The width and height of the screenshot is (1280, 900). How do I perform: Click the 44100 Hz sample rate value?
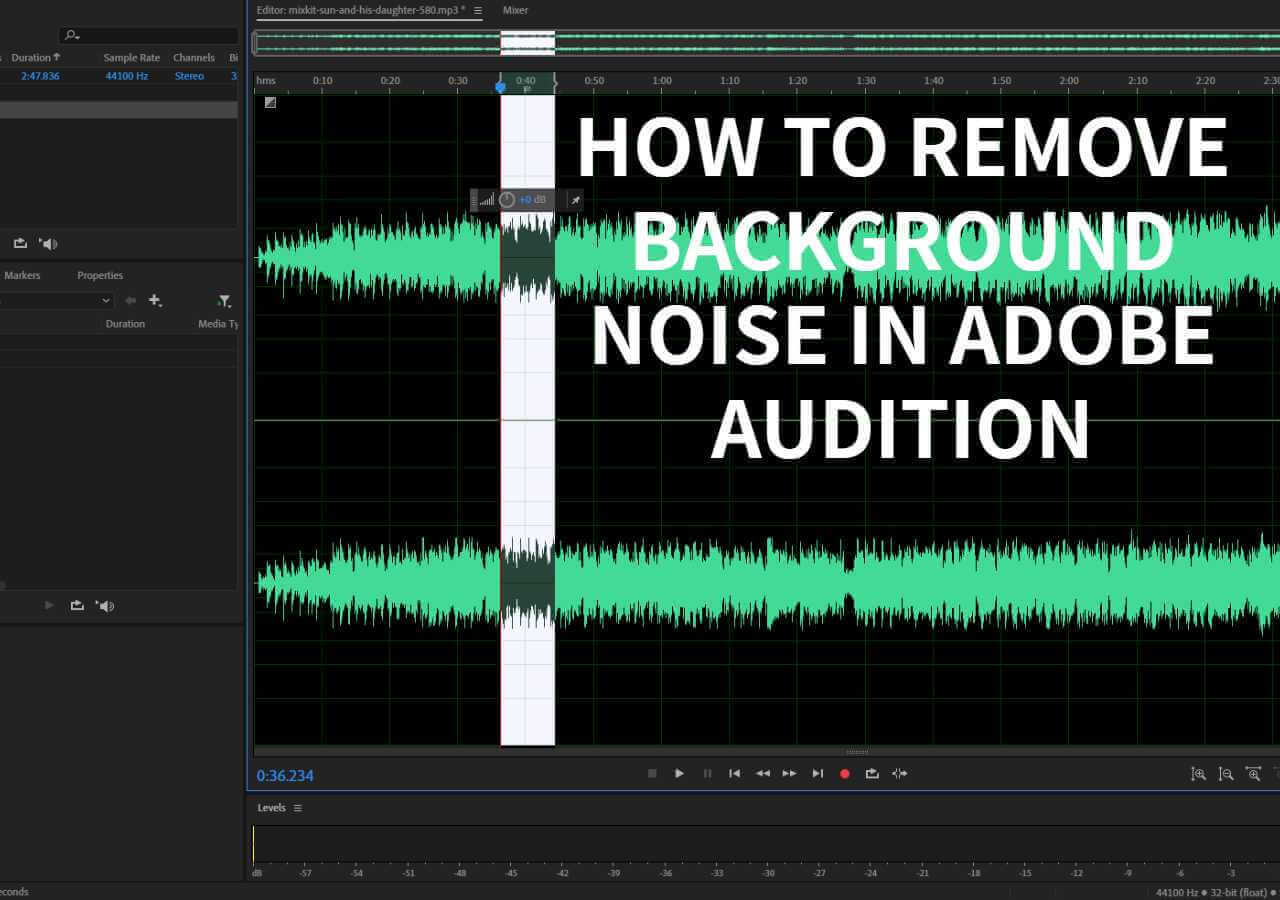point(127,76)
